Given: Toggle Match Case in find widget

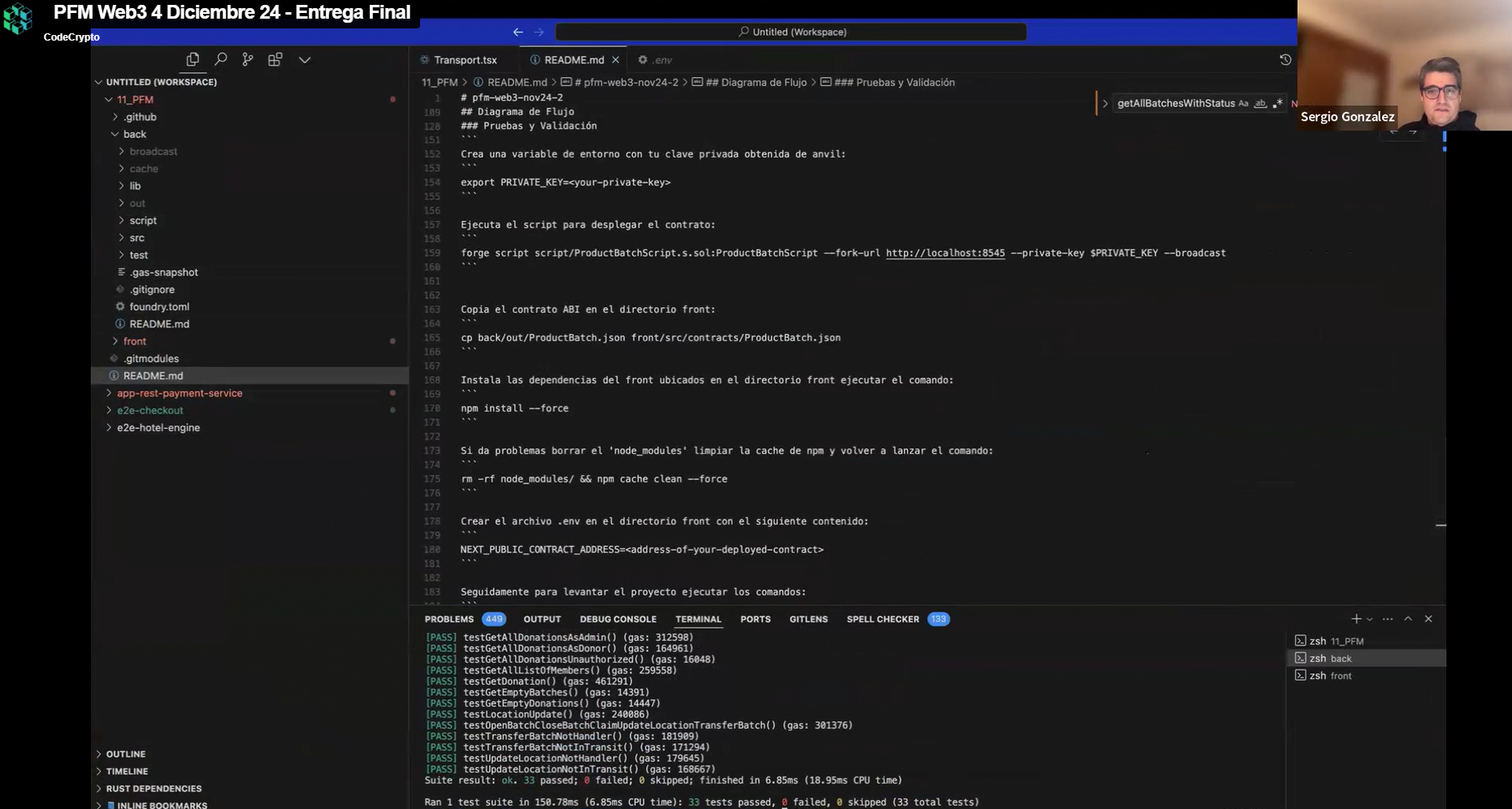Looking at the screenshot, I should (x=1243, y=103).
